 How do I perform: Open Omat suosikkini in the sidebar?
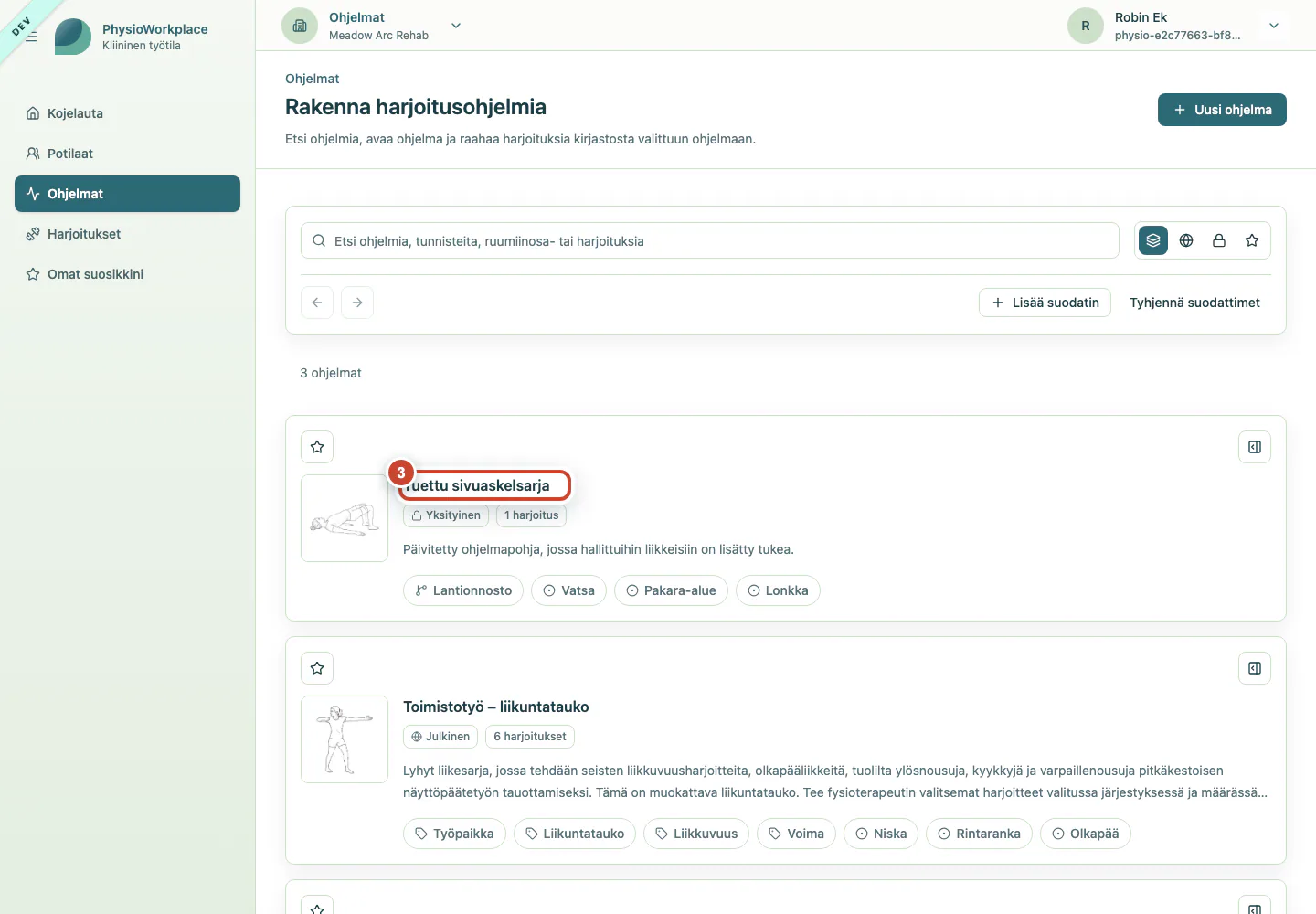(127, 274)
